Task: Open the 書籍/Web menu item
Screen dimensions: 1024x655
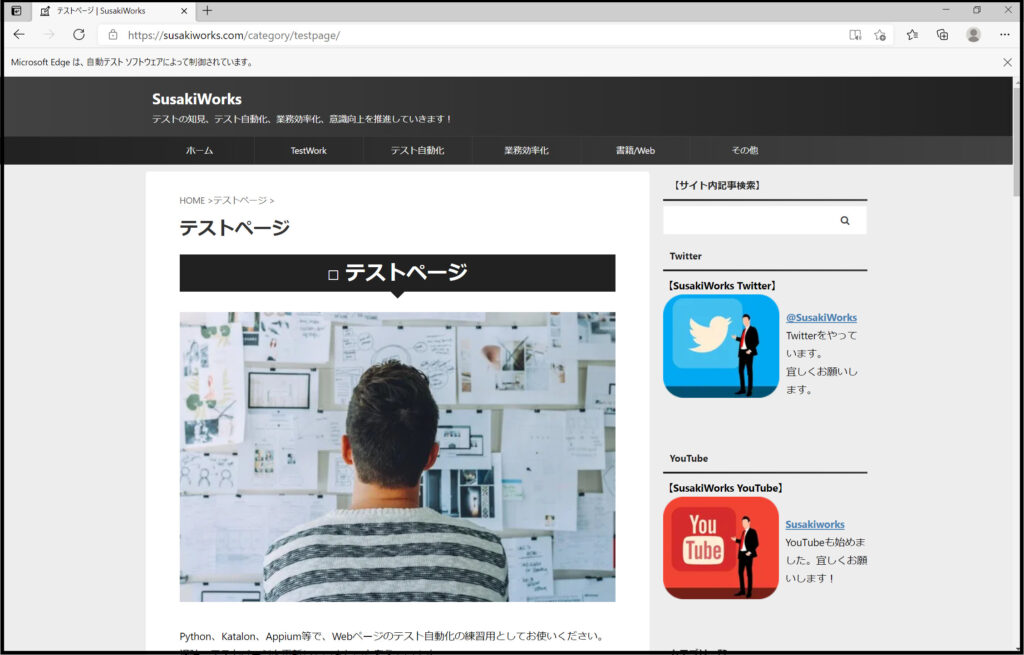Action: pos(635,150)
